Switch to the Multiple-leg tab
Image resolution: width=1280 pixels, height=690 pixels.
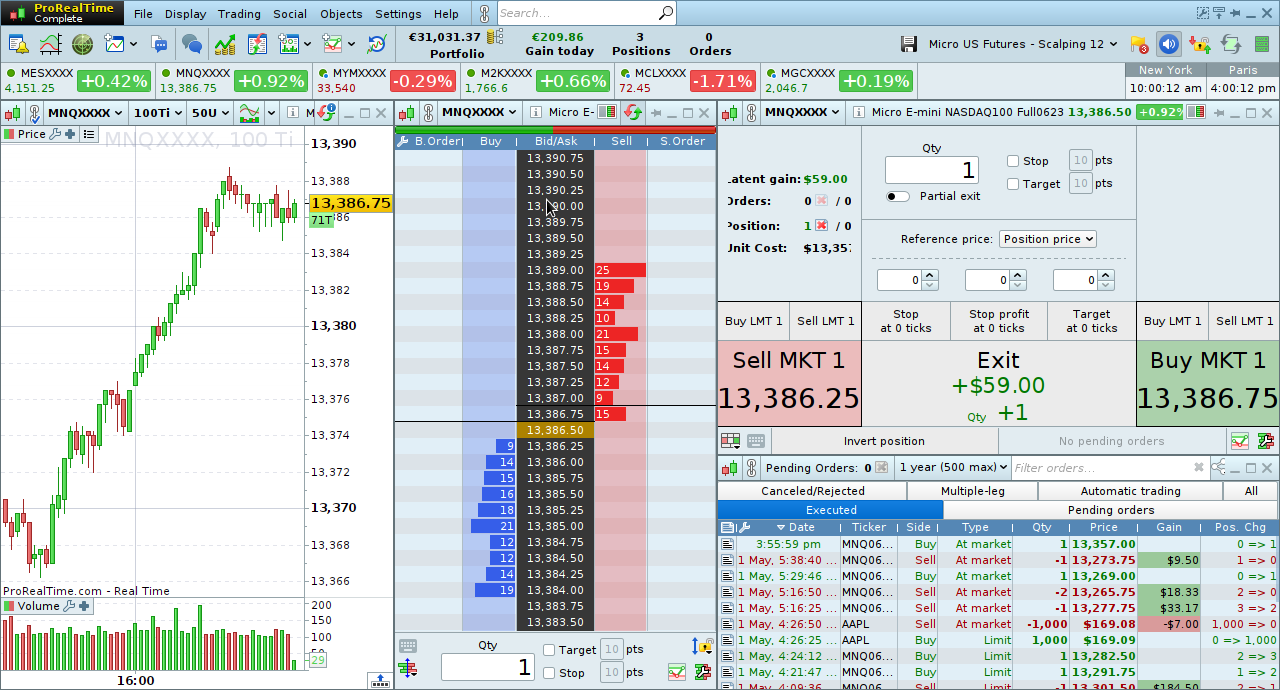tap(972, 491)
